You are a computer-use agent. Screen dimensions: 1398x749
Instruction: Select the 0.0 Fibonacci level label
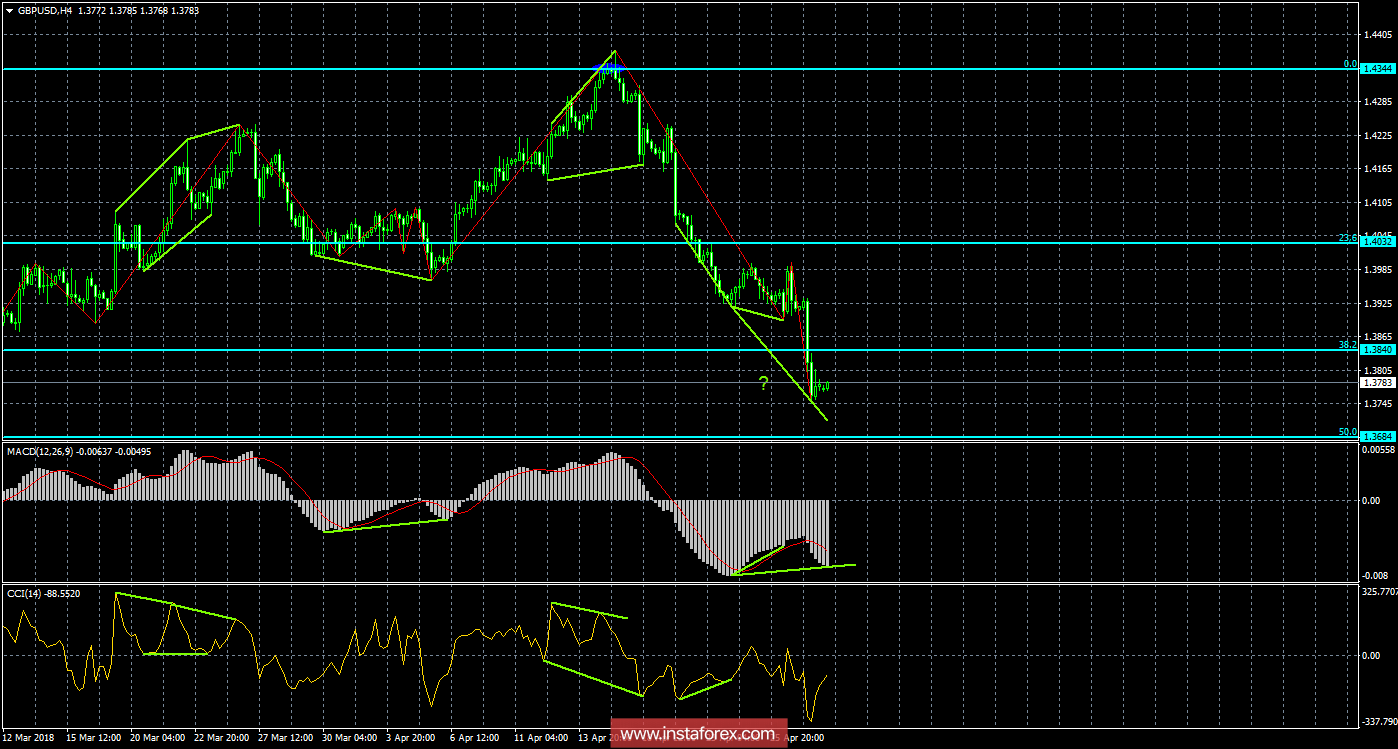click(x=1349, y=64)
